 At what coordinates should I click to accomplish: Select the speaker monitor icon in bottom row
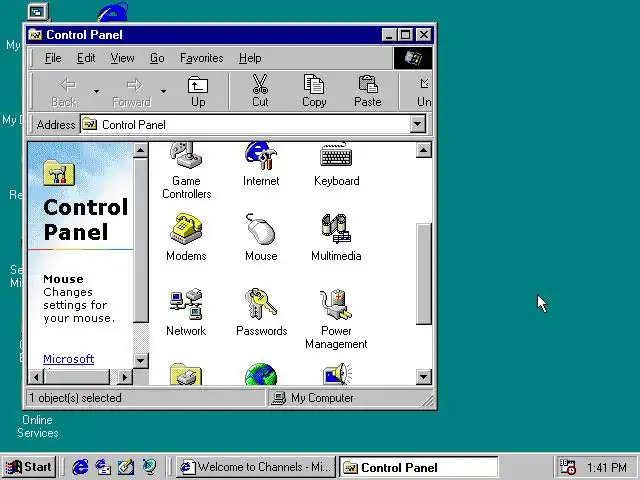click(337, 374)
